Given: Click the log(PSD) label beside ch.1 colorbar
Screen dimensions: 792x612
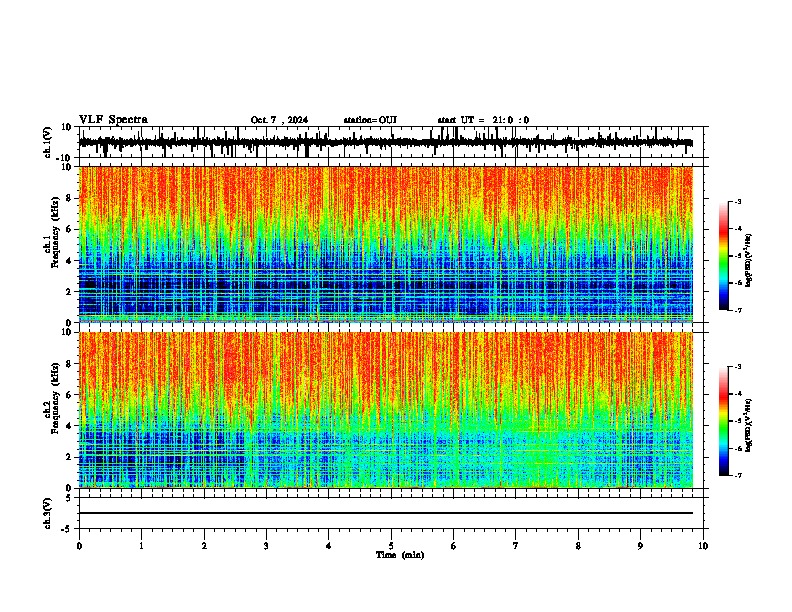Looking at the screenshot, I should 748,260.
